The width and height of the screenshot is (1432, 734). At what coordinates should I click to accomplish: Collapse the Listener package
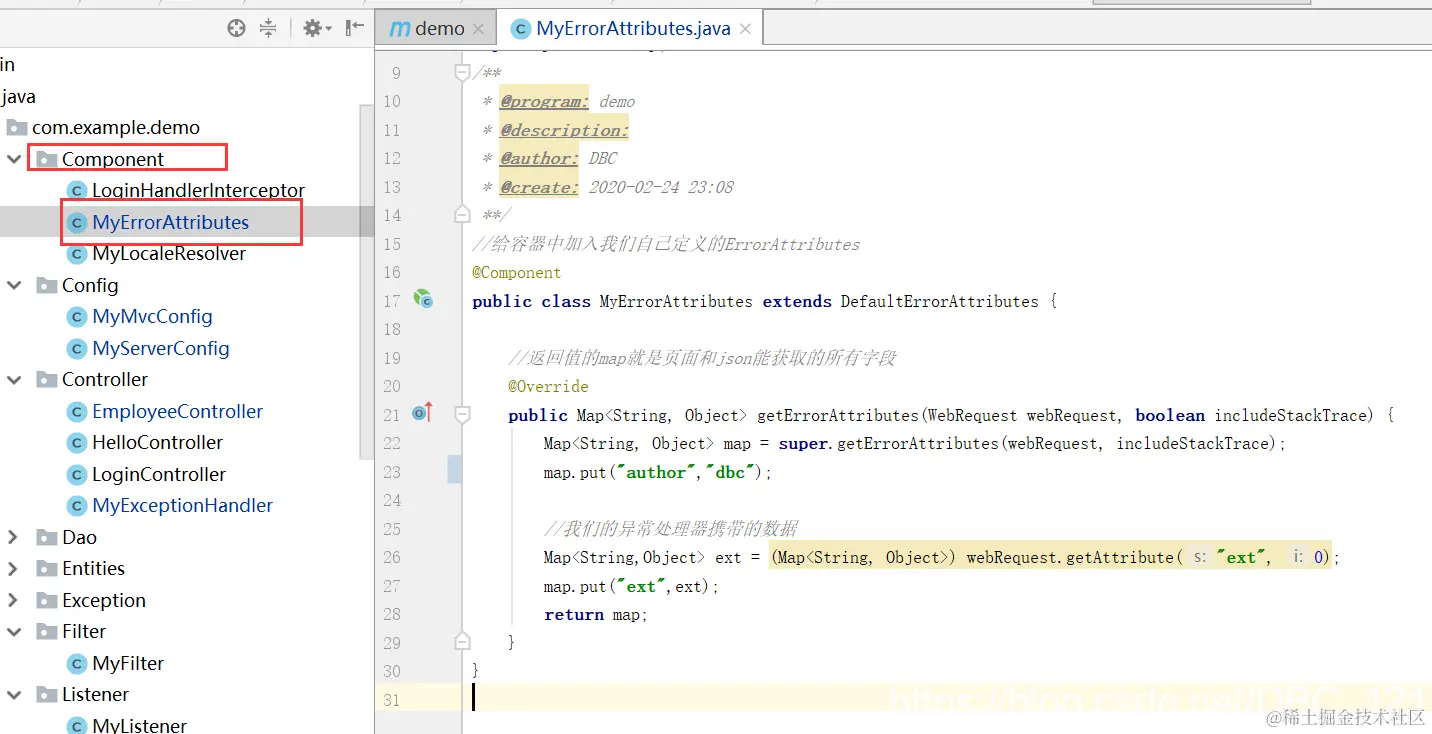click(14, 695)
